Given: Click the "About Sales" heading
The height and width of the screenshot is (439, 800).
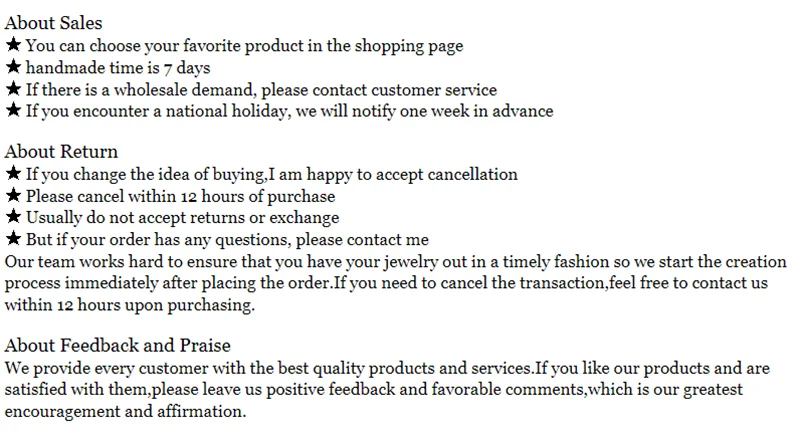Looking at the screenshot, I should click(54, 23).
